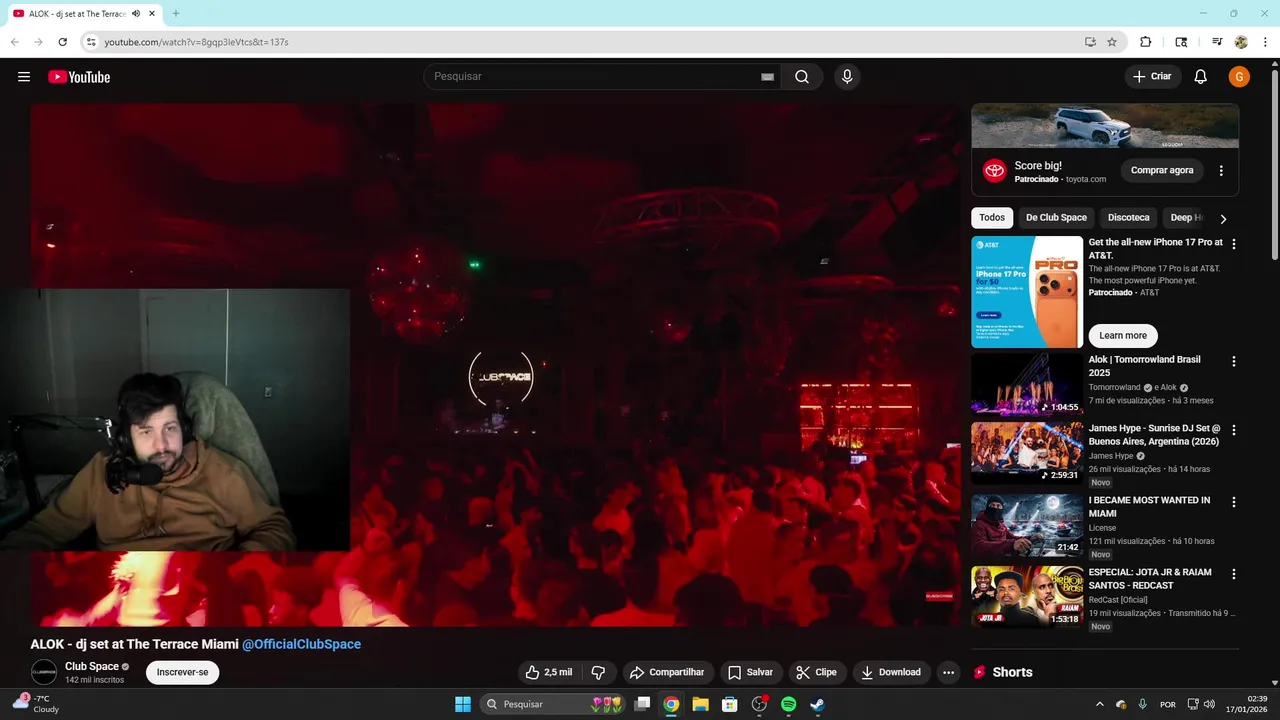Save video with Salvar button
The height and width of the screenshot is (720, 1280).
point(750,672)
